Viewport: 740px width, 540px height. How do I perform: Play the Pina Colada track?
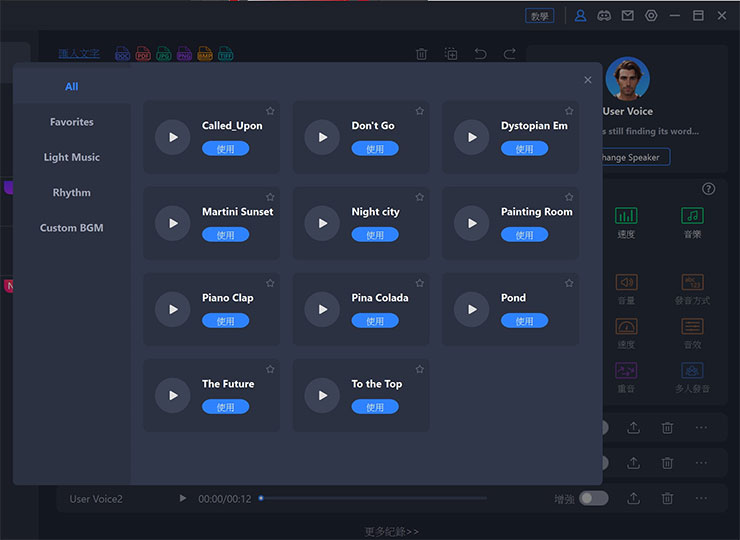[x=322, y=310]
